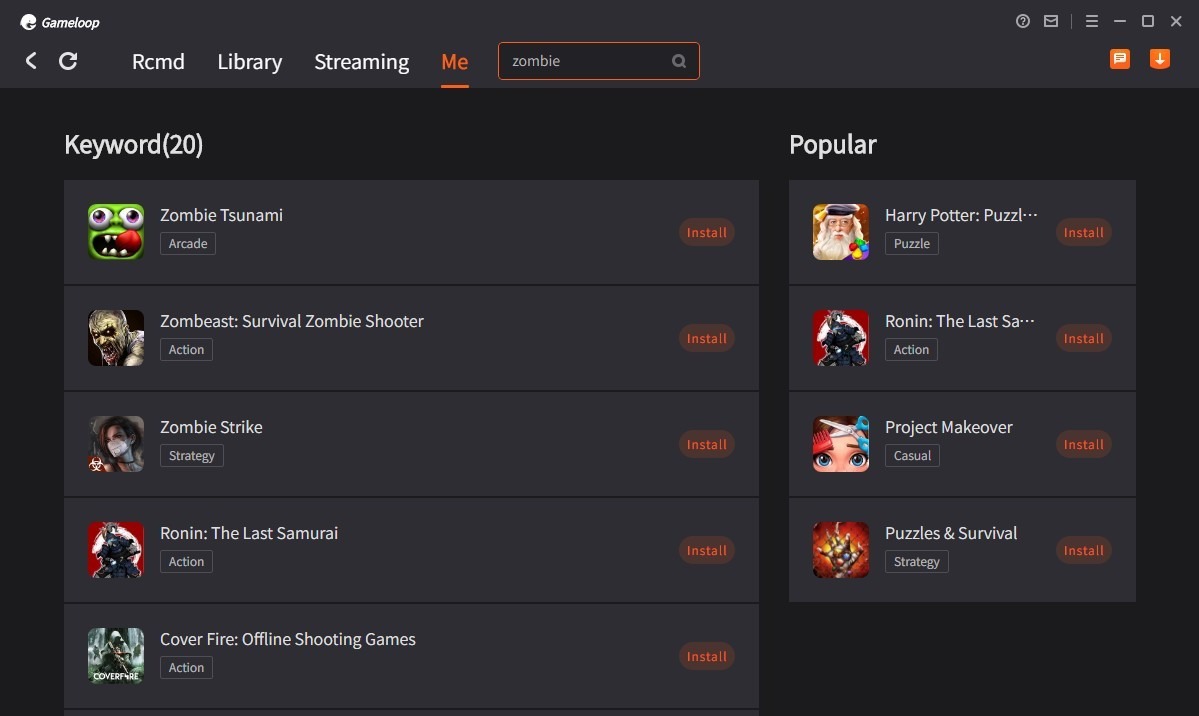Click Action tag under Ronin in Keyword list
The image size is (1199, 716).
(187, 561)
